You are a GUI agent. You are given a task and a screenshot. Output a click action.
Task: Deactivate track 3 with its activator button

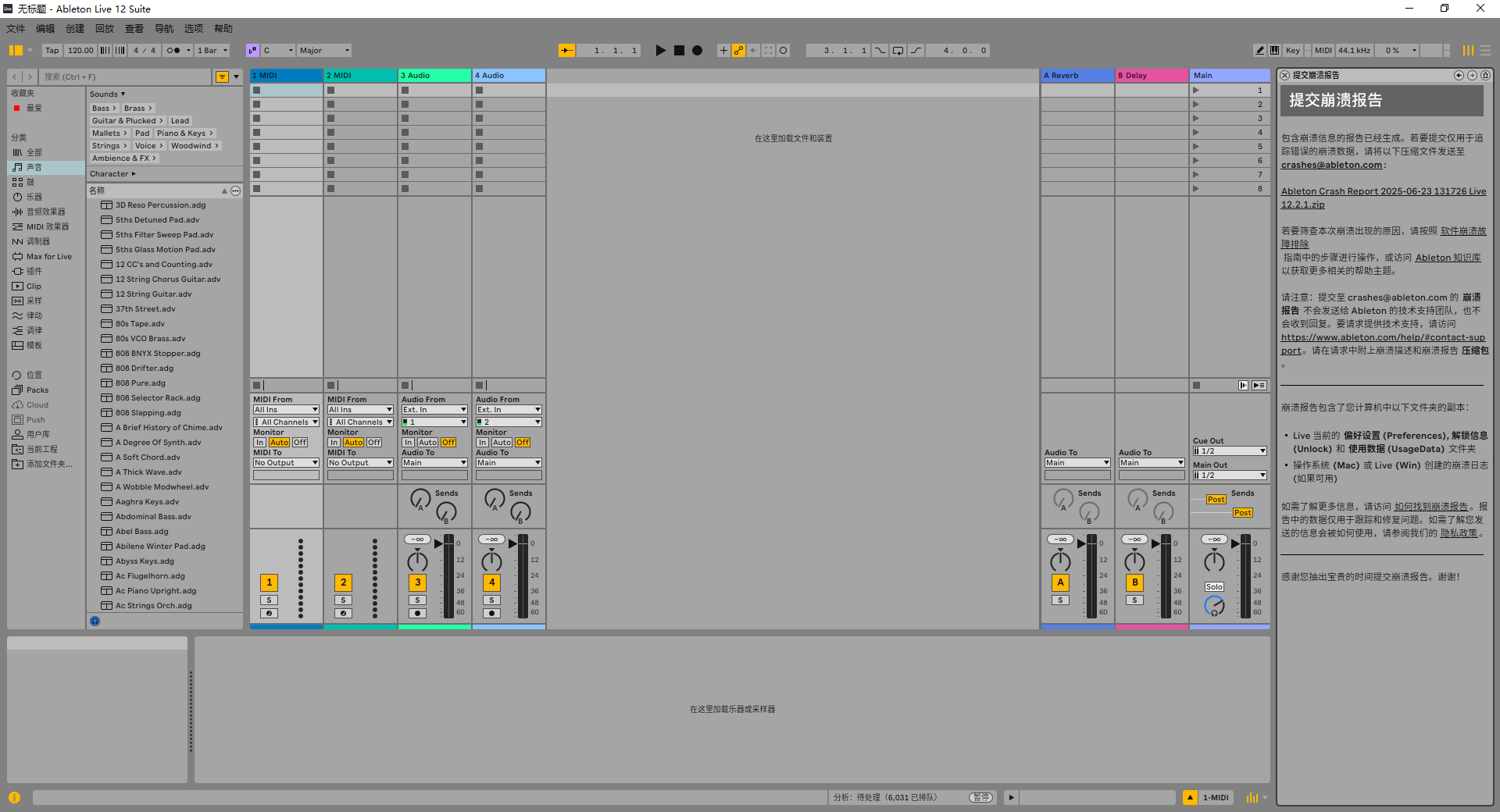tap(417, 582)
